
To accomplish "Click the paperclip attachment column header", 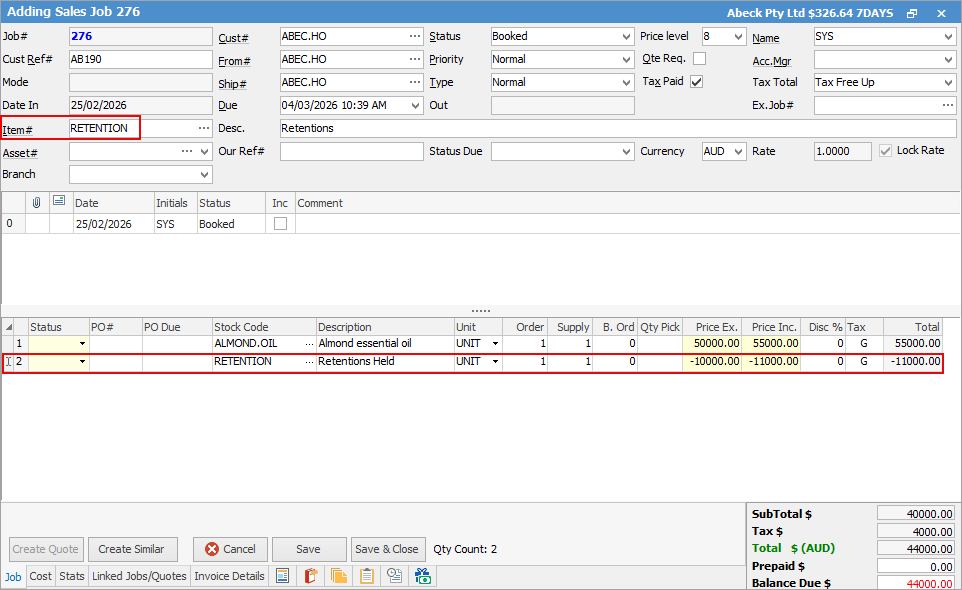I will (x=37, y=202).
